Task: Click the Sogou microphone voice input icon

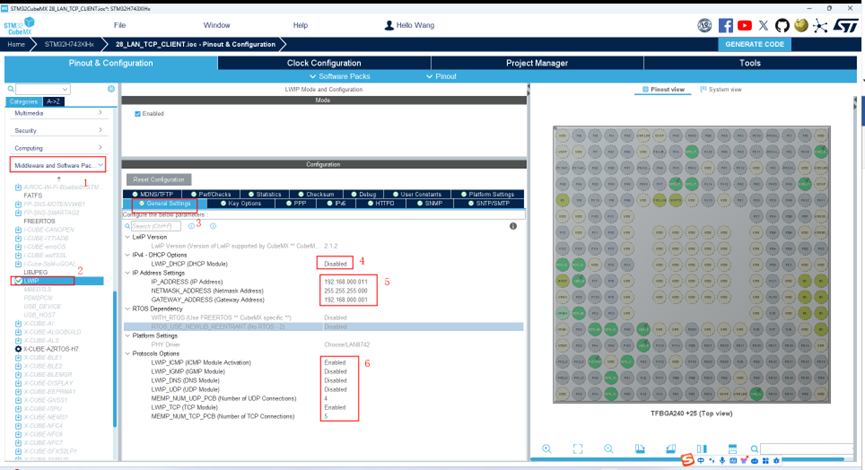Action: (x=722, y=461)
